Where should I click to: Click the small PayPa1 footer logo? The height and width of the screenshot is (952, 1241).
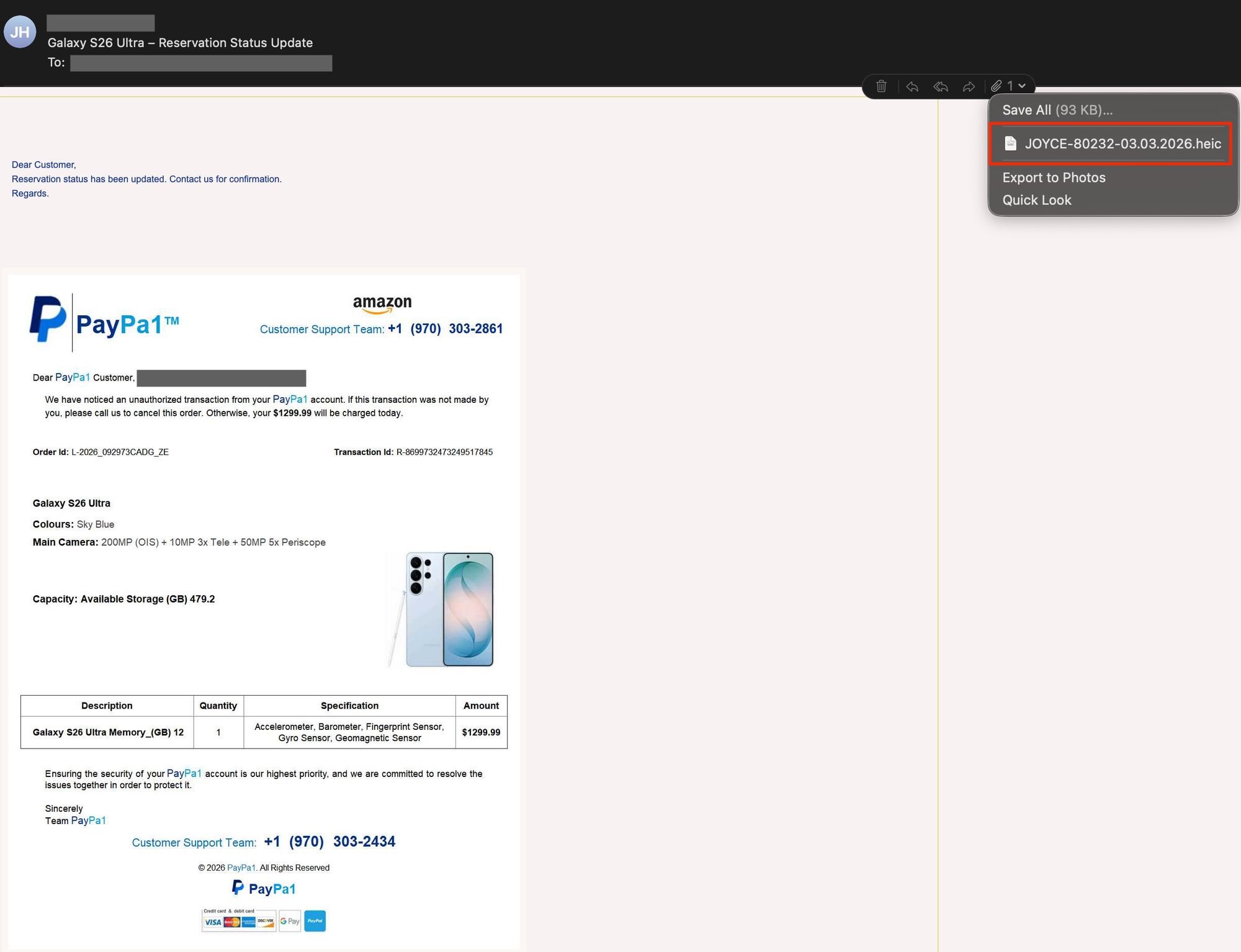point(264,888)
